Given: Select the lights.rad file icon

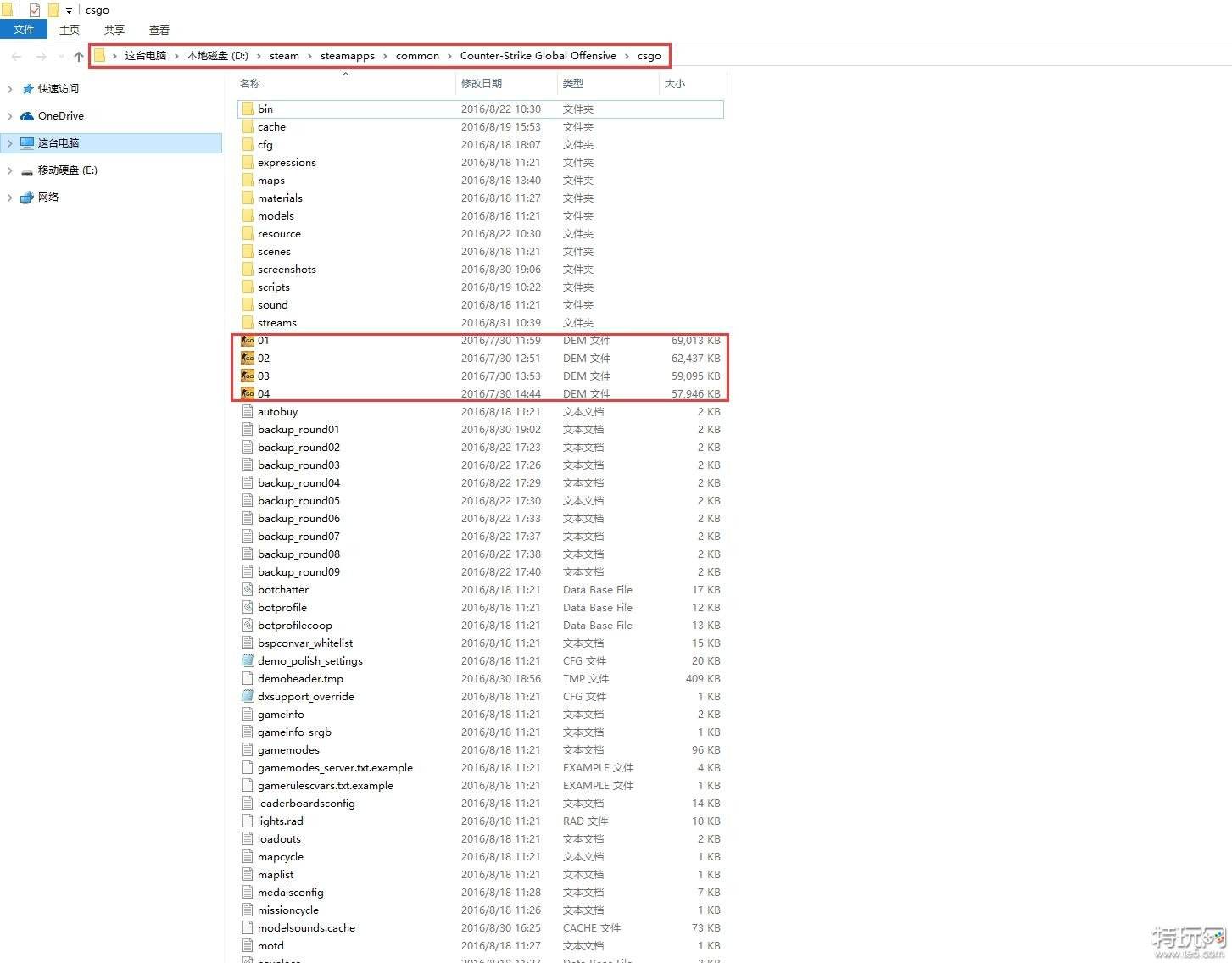Looking at the screenshot, I should click(x=248, y=821).
